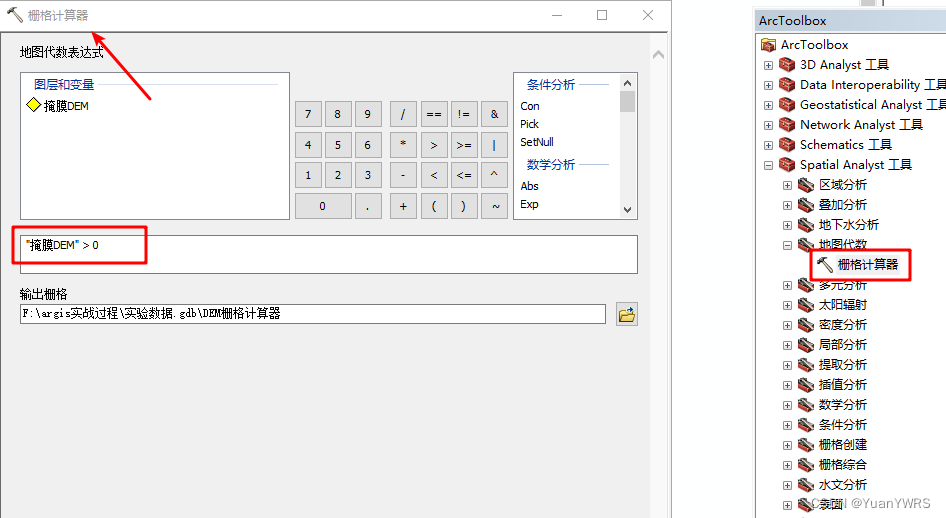Click the 太阳辐射 toolset icon

[806, 305]
